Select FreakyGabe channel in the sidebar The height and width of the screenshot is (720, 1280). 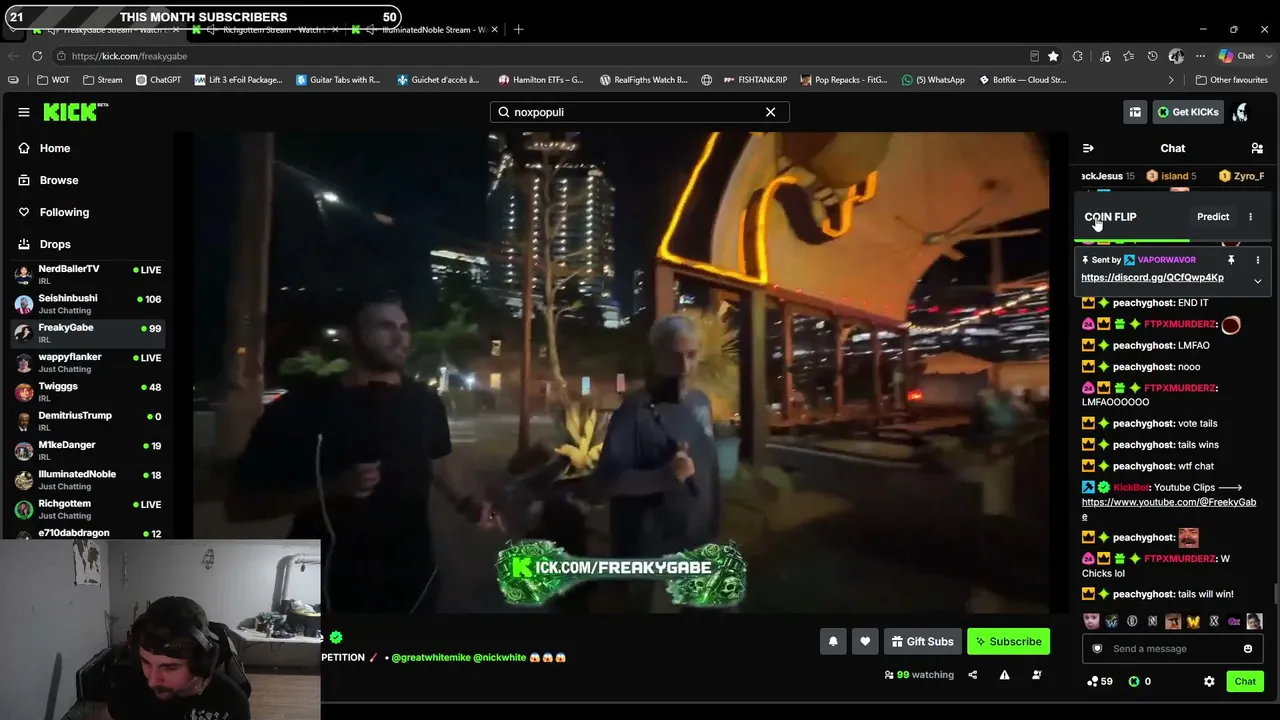click(88, 333)
